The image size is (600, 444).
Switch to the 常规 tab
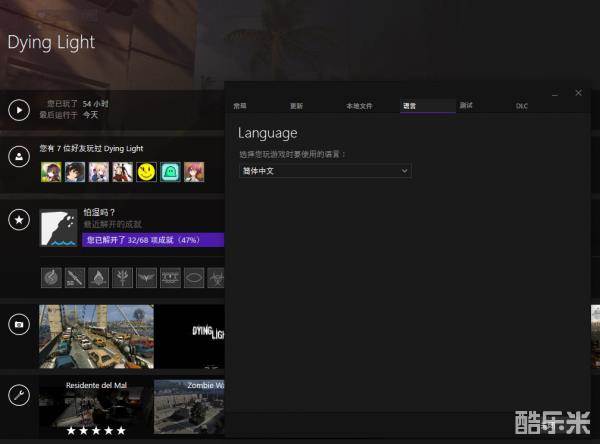240,105
